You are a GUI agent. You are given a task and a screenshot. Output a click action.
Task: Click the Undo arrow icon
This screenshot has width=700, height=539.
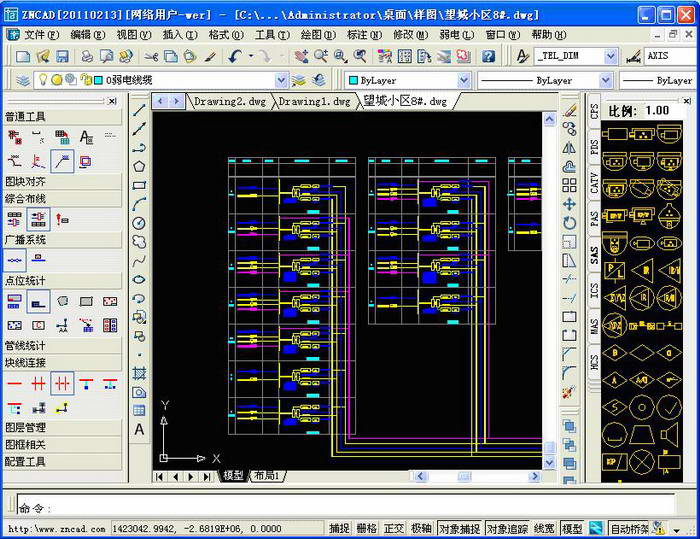pos(235,57)
